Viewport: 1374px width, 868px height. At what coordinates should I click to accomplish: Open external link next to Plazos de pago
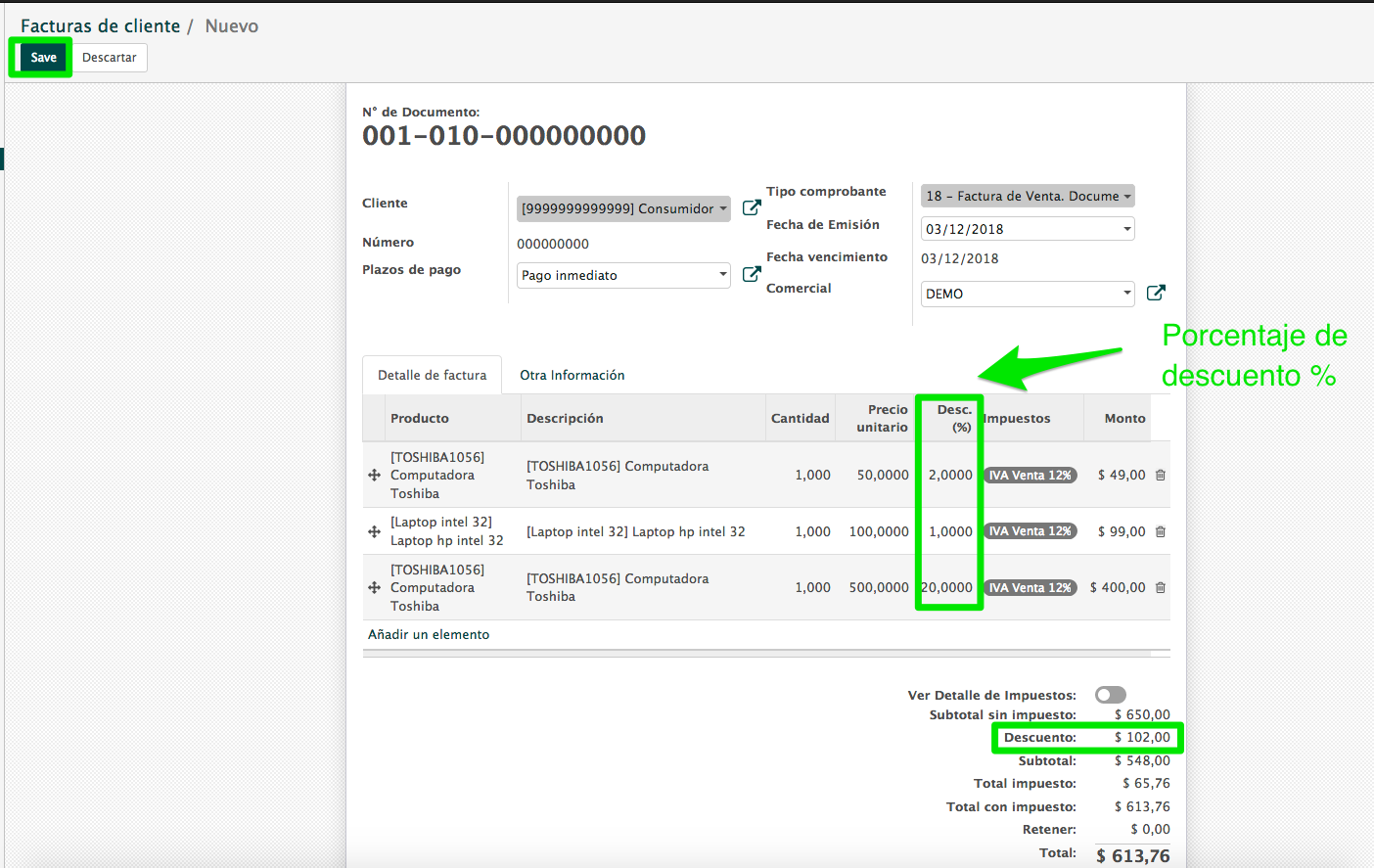752,275
